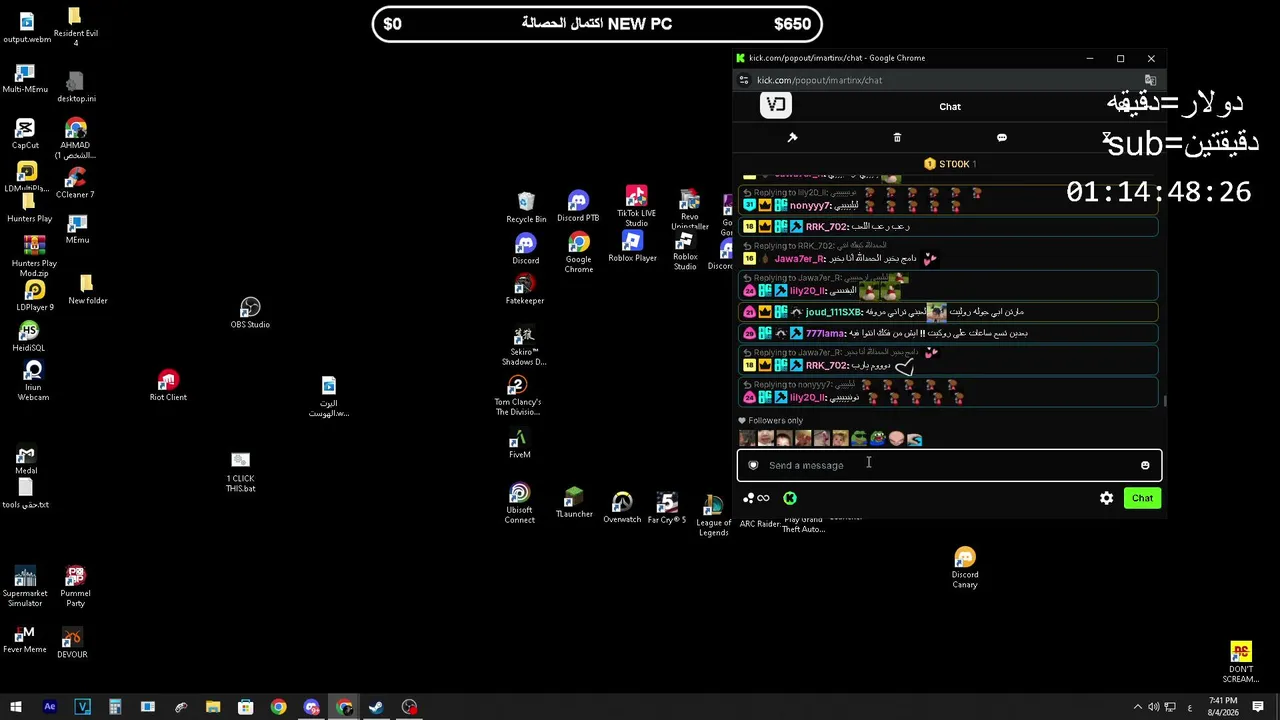Select the Chat header title
Viewport: 1280px width, 720px height.
pos(950,106)
